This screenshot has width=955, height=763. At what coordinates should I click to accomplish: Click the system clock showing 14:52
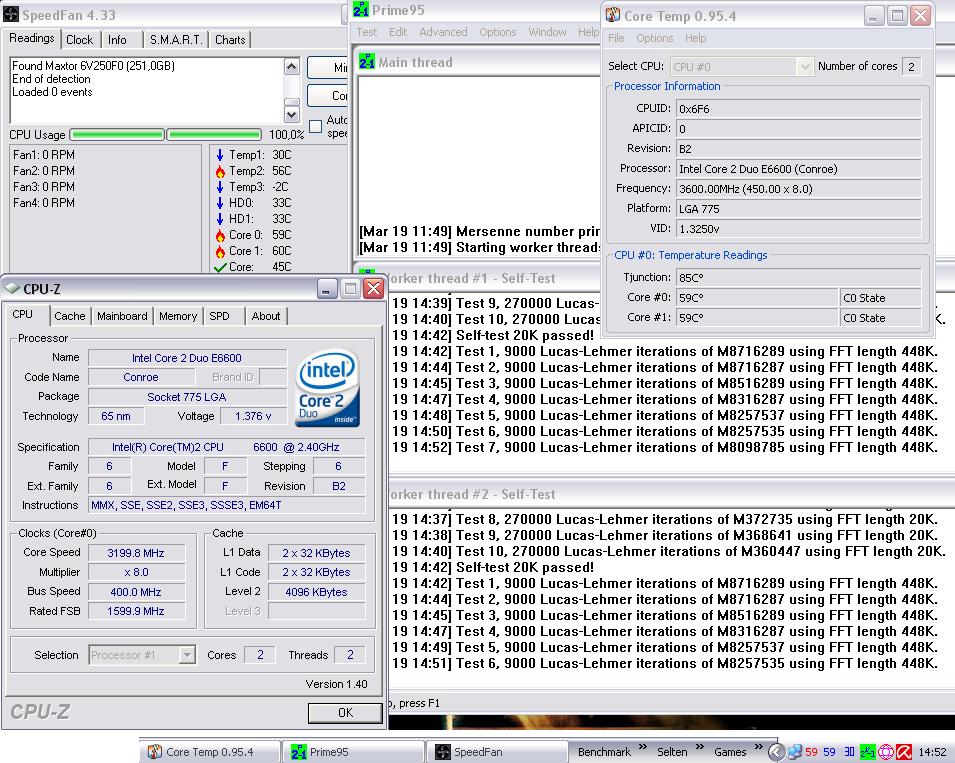click(932, 752)
